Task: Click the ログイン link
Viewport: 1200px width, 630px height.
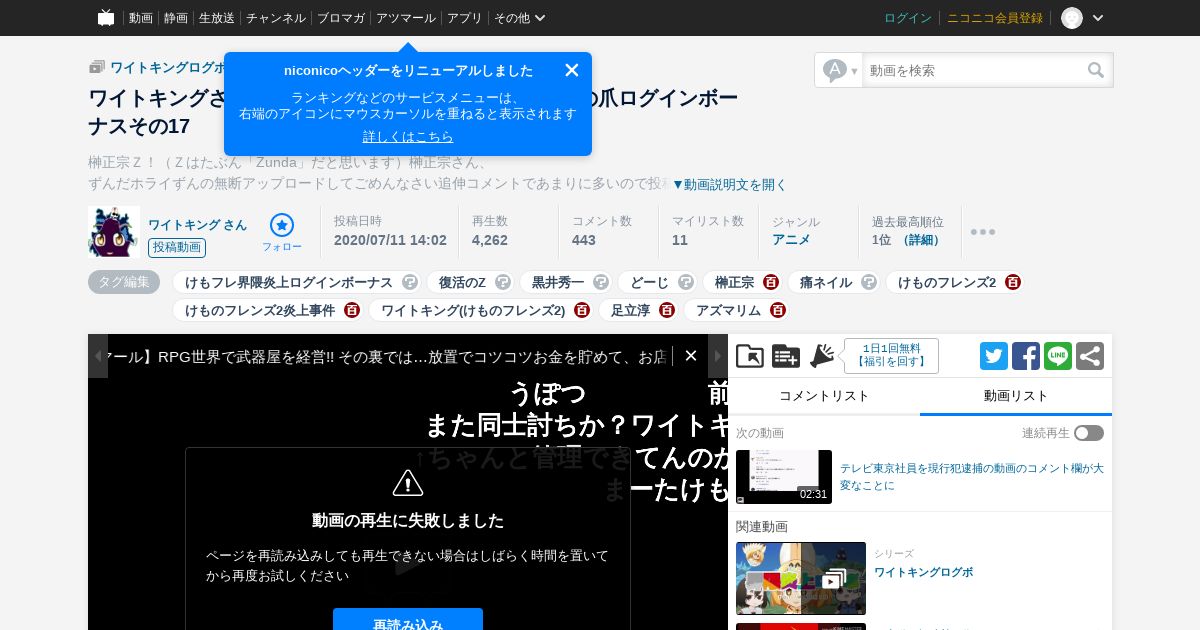Action: (x=908, y=18)
